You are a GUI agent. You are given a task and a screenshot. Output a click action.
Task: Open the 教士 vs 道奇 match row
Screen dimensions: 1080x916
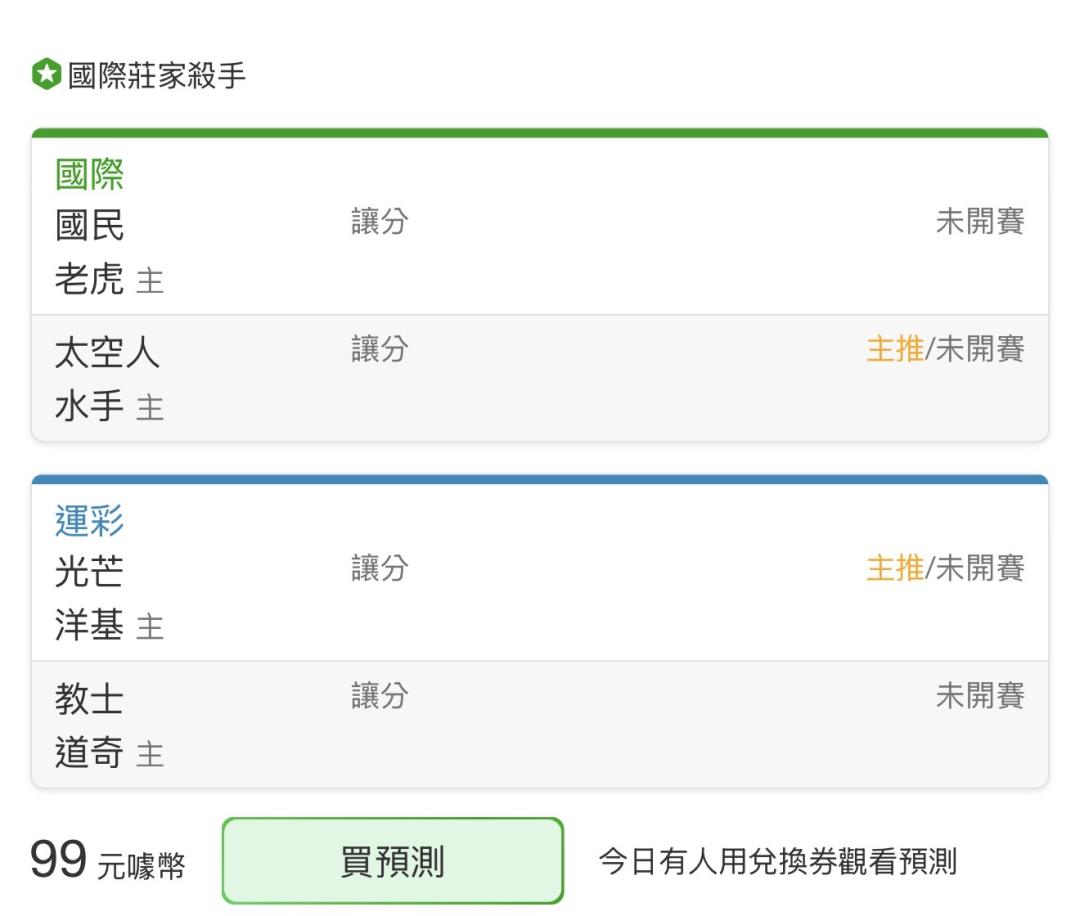tap(540, 725)
